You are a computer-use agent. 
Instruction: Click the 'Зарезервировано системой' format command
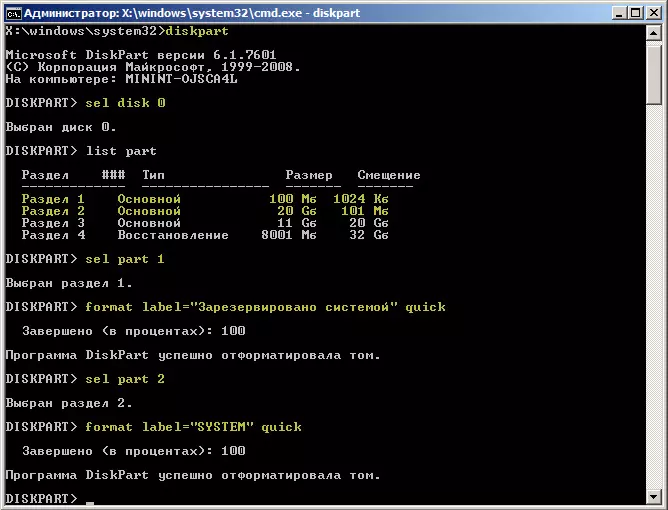265,307
